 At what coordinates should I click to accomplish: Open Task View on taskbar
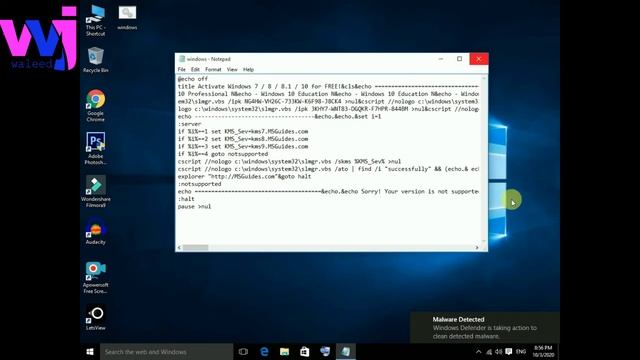(243, 351)
